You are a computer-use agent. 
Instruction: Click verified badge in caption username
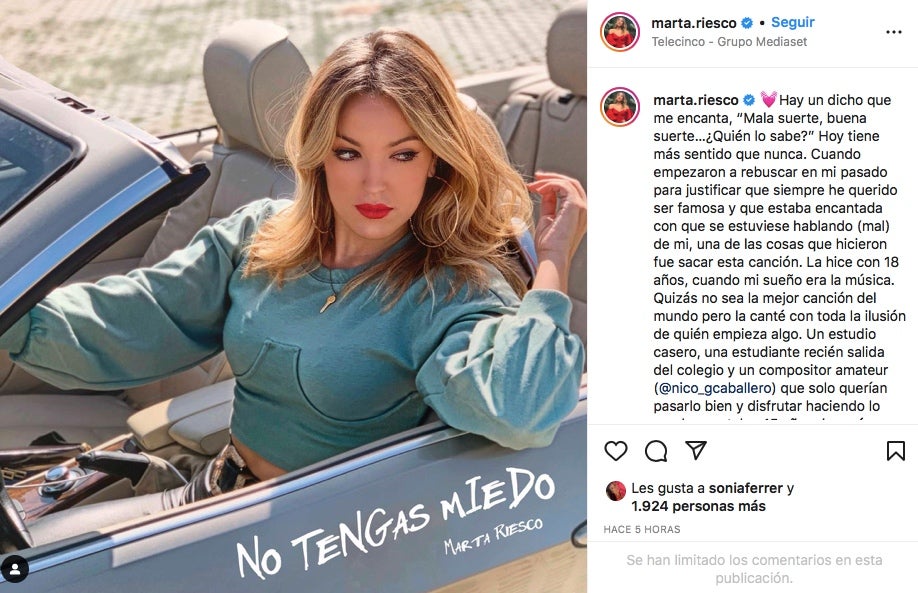pos(749,100)
